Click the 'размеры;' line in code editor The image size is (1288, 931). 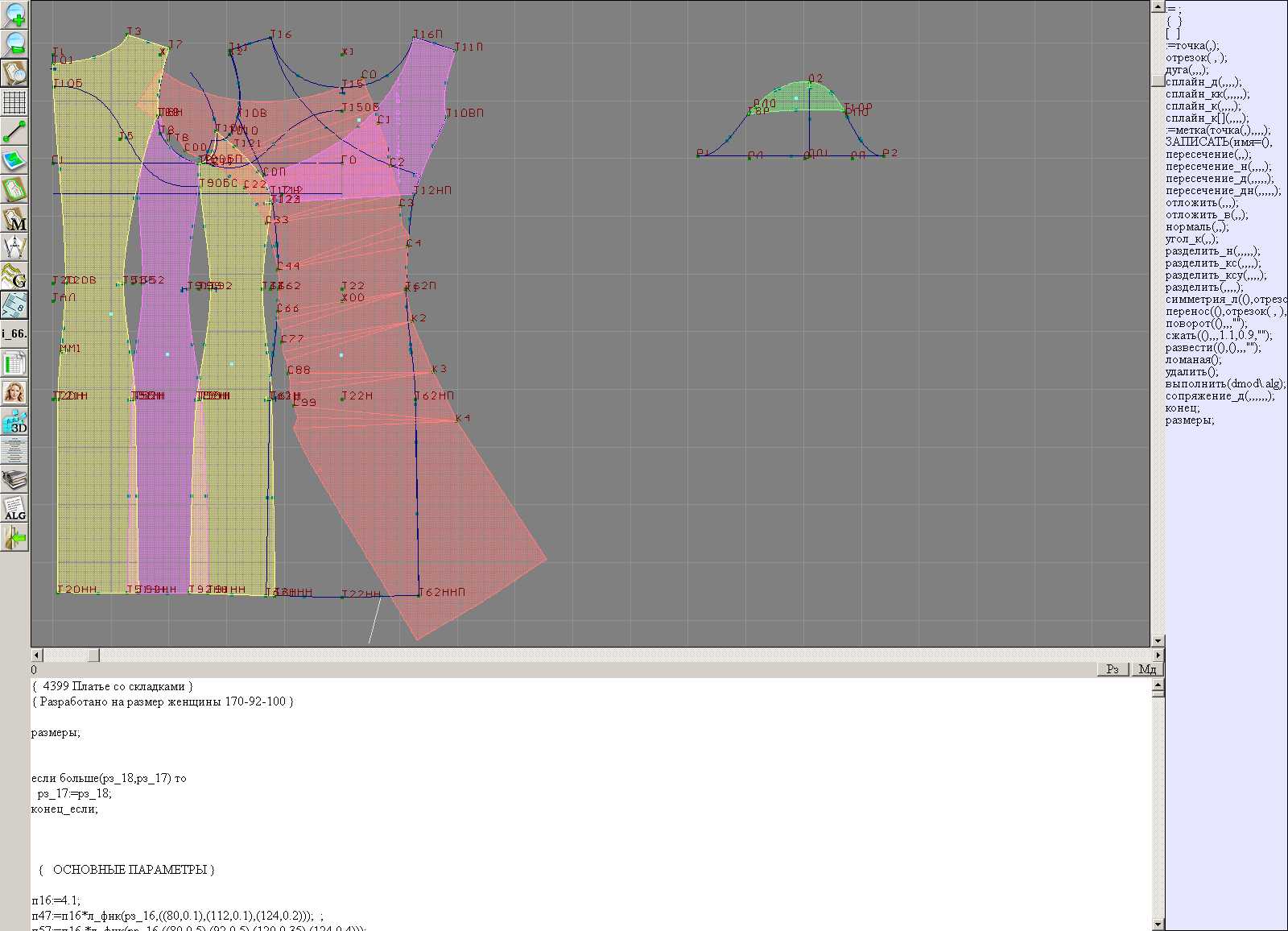pos(56,732)
